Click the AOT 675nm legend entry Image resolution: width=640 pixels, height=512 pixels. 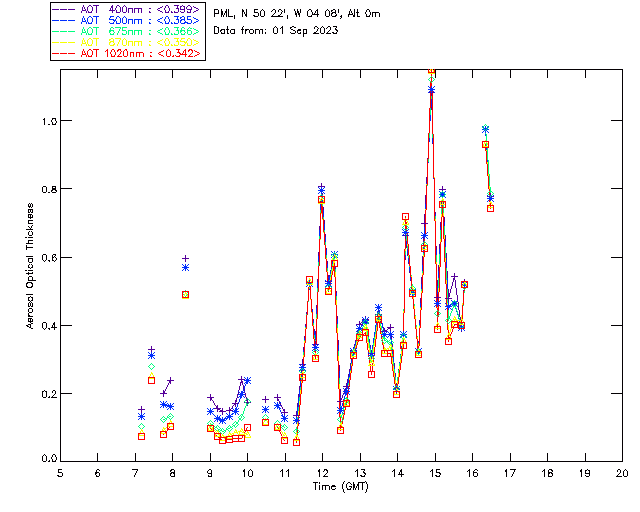pyautogui.click(x=128, y=31)
